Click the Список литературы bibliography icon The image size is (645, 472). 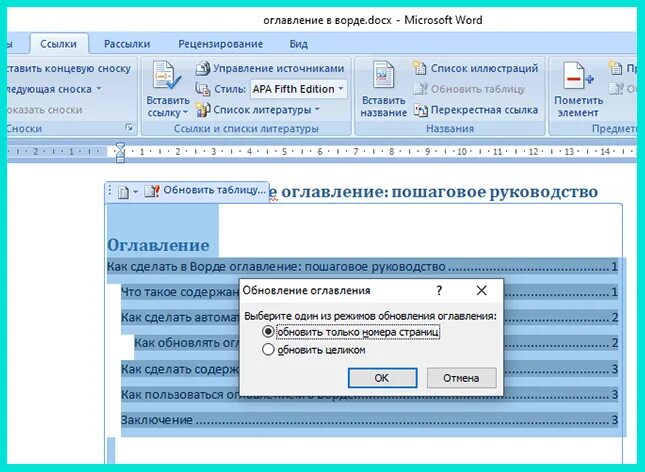pyautogui.click(x=202, y=110)
